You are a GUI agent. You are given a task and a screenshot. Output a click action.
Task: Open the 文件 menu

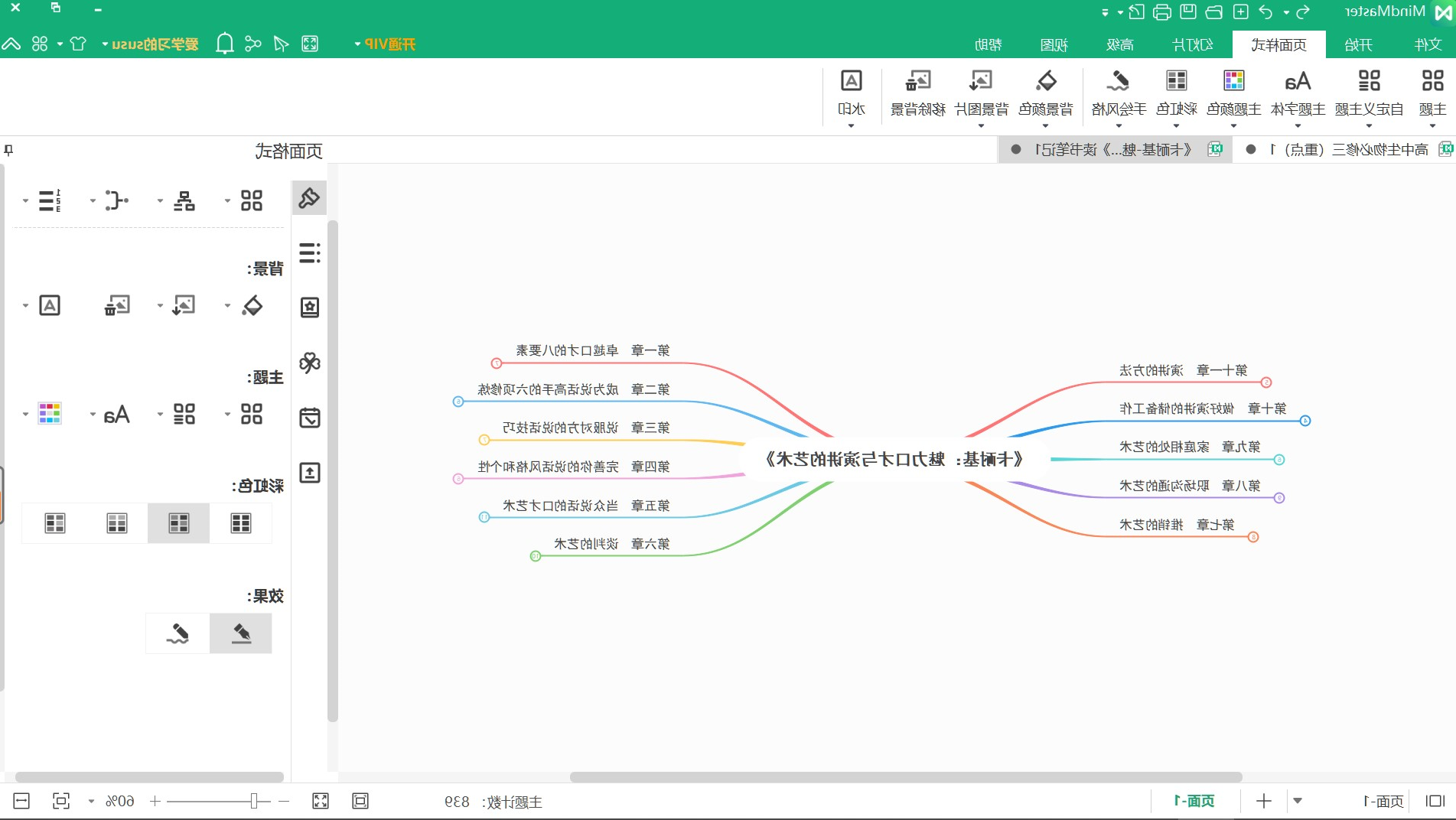point(1428,45)
